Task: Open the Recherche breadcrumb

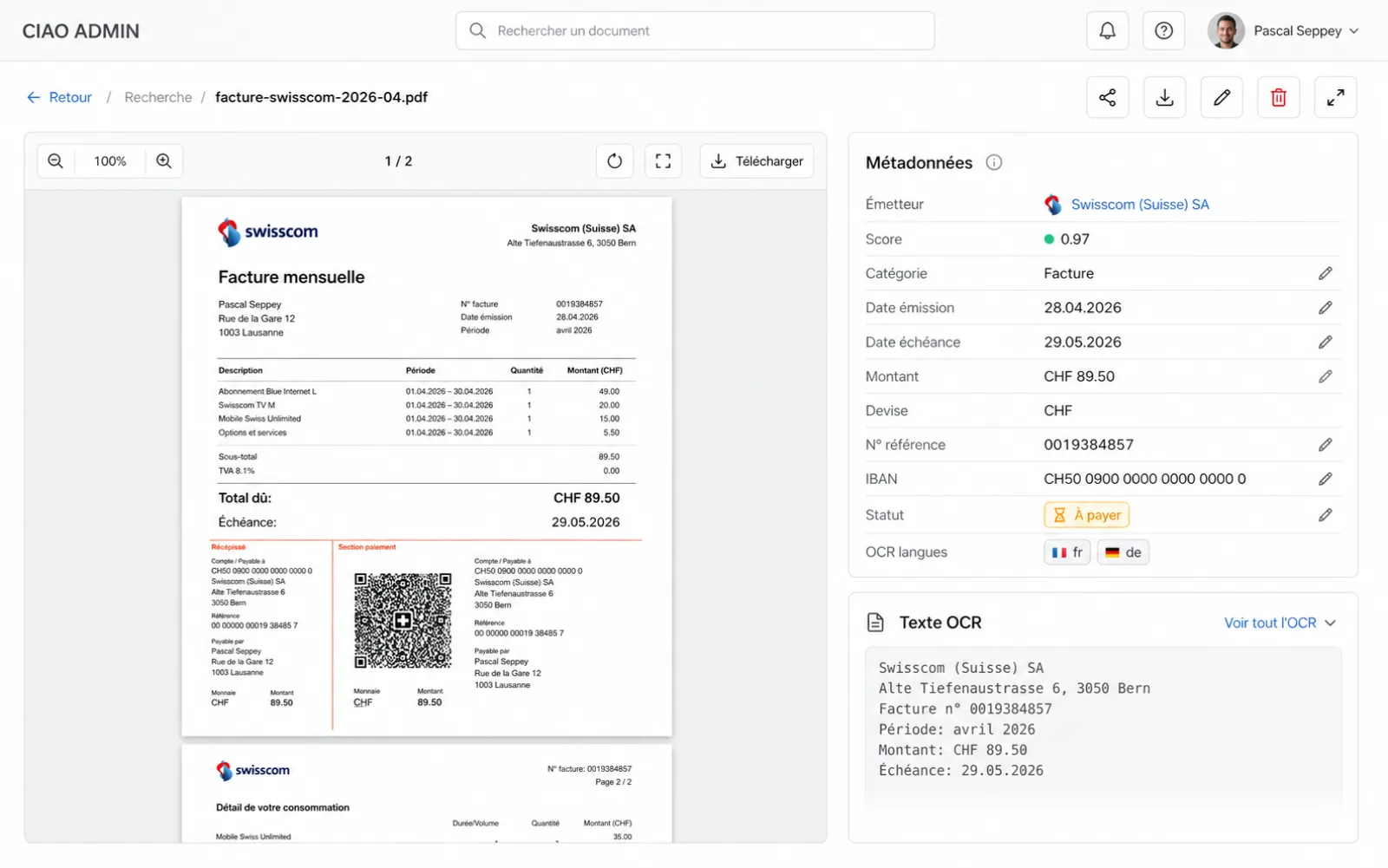Action: [158, 98]
